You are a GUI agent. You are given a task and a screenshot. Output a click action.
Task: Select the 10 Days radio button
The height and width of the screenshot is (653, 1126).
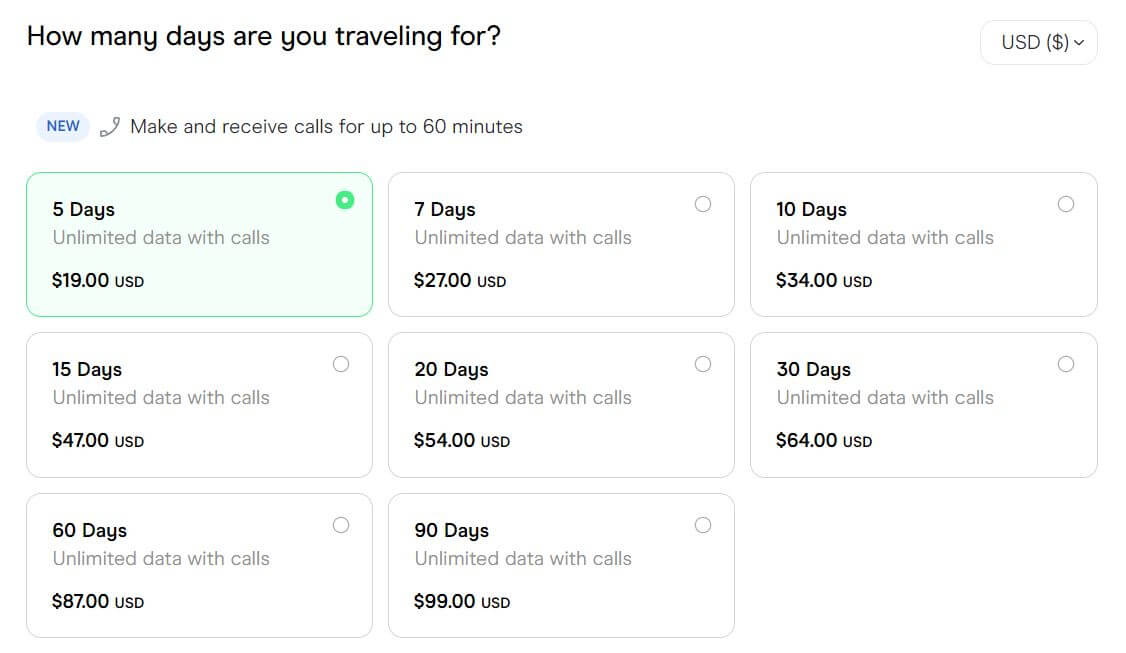click(1066, 204)
